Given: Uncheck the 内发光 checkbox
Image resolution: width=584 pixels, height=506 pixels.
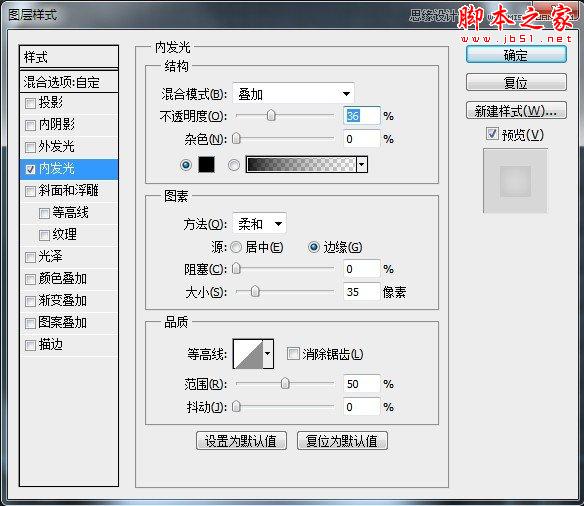Looking at the screenshot, I should coord(30,169).
